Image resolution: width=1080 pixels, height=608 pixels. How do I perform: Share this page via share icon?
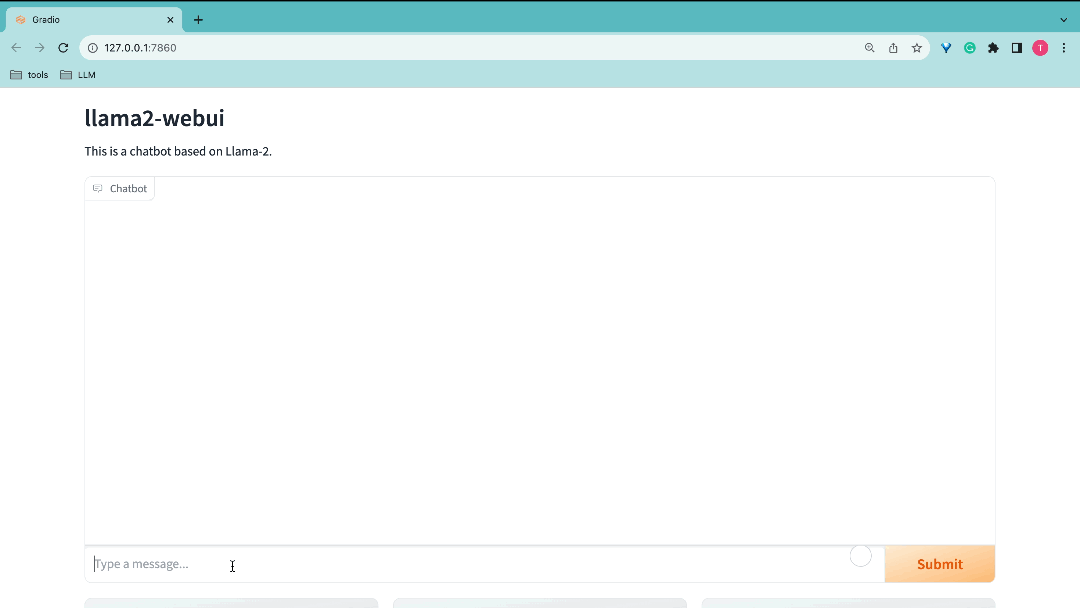[x=893, y=48]
